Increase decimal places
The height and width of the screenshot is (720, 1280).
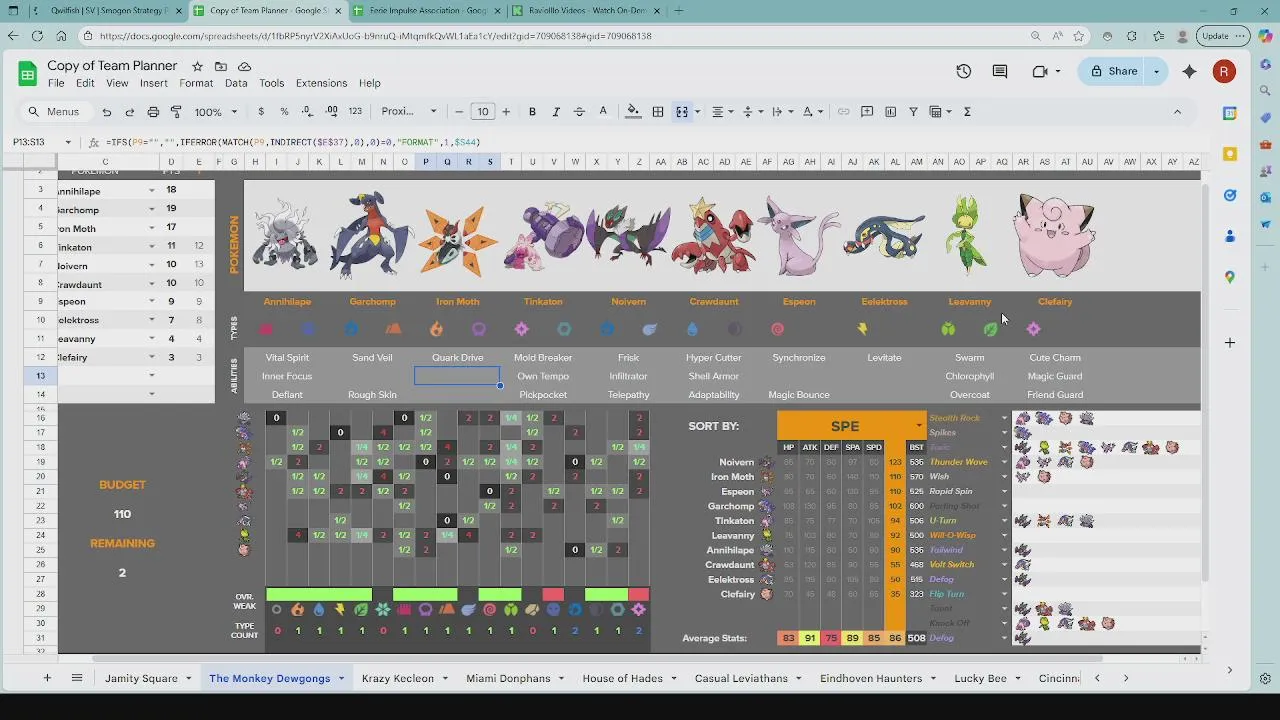click(x=331, y=112)
